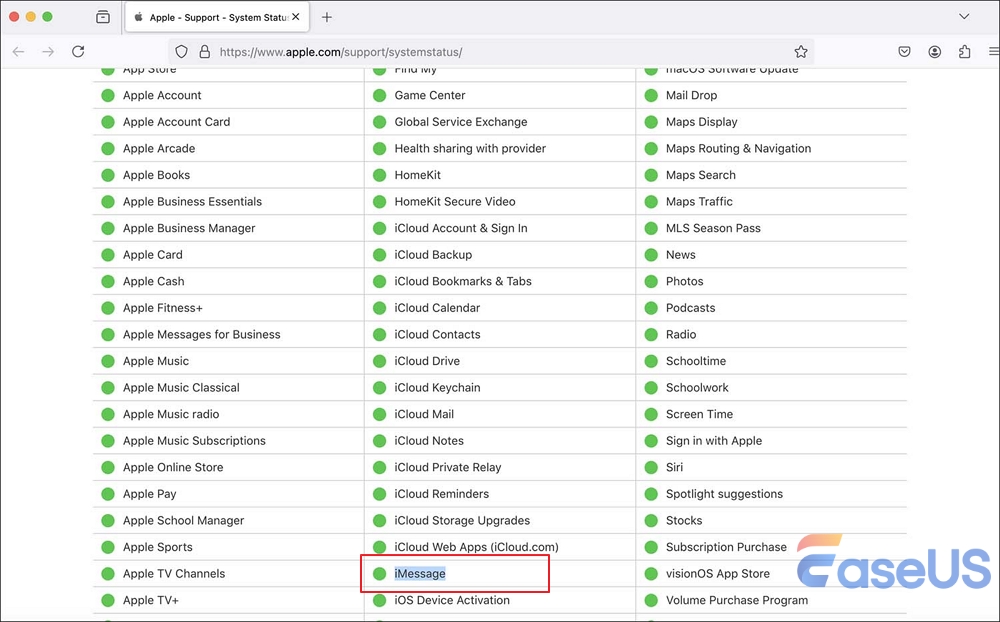The image size is (1000, 622).
Task: Go back to the previous page
Action: (18, 51)
